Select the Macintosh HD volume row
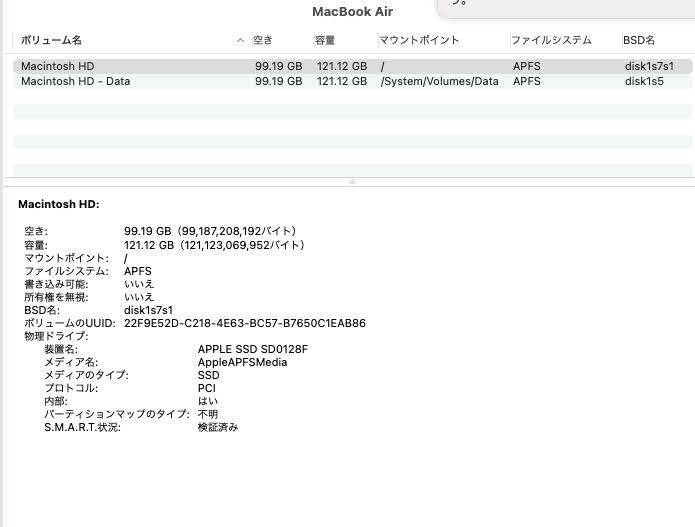695x527 pixels. click(x=58, y=66)
